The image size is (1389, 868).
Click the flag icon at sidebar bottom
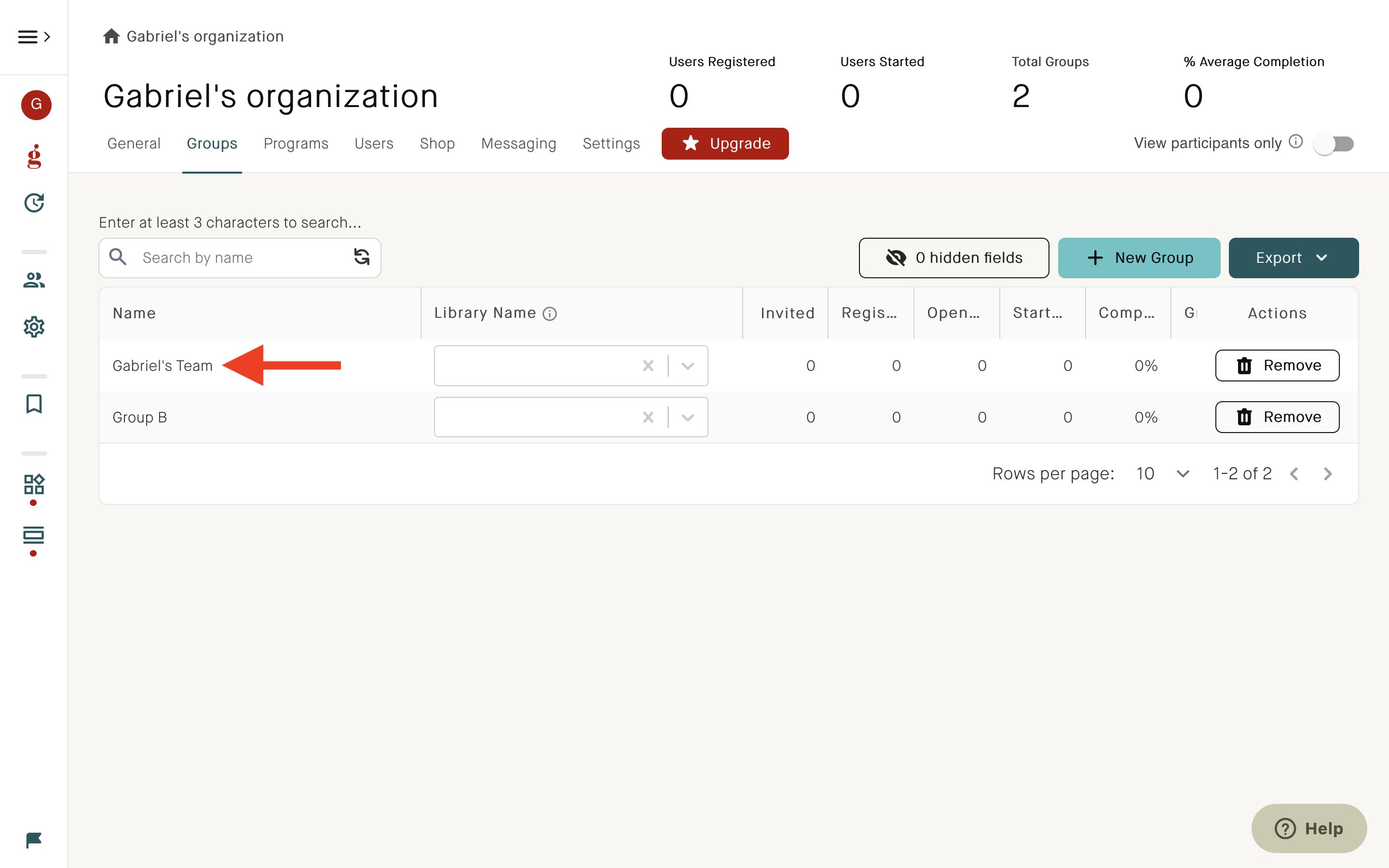click(x=34, y=840)
